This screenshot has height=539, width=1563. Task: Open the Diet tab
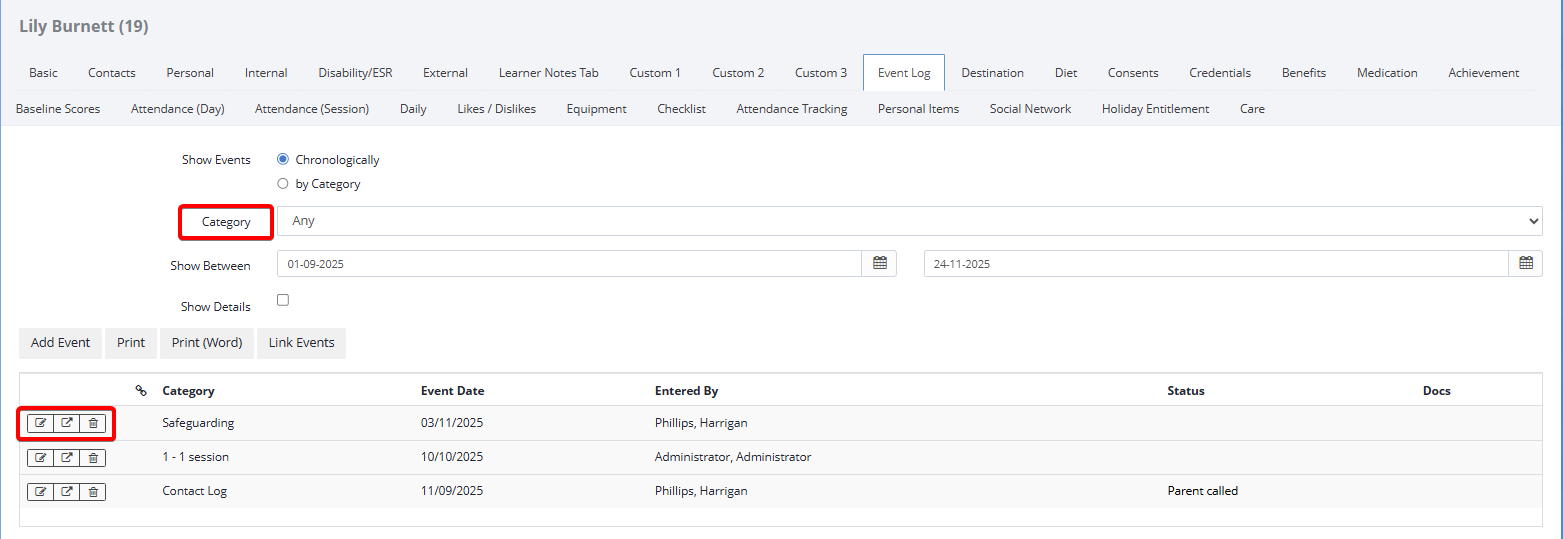(x=1066, y=73)
